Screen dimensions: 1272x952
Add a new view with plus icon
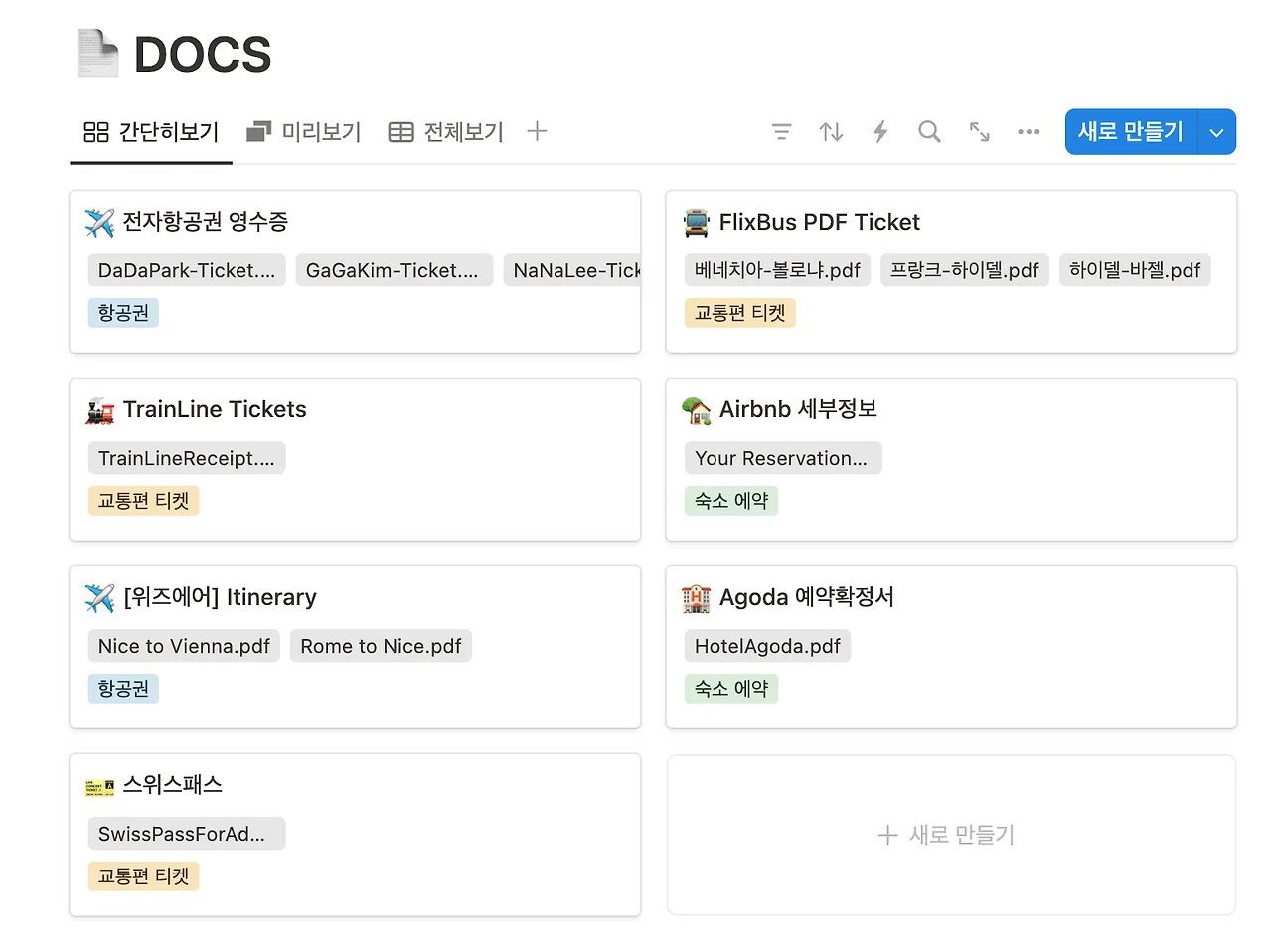pos(537,131)
